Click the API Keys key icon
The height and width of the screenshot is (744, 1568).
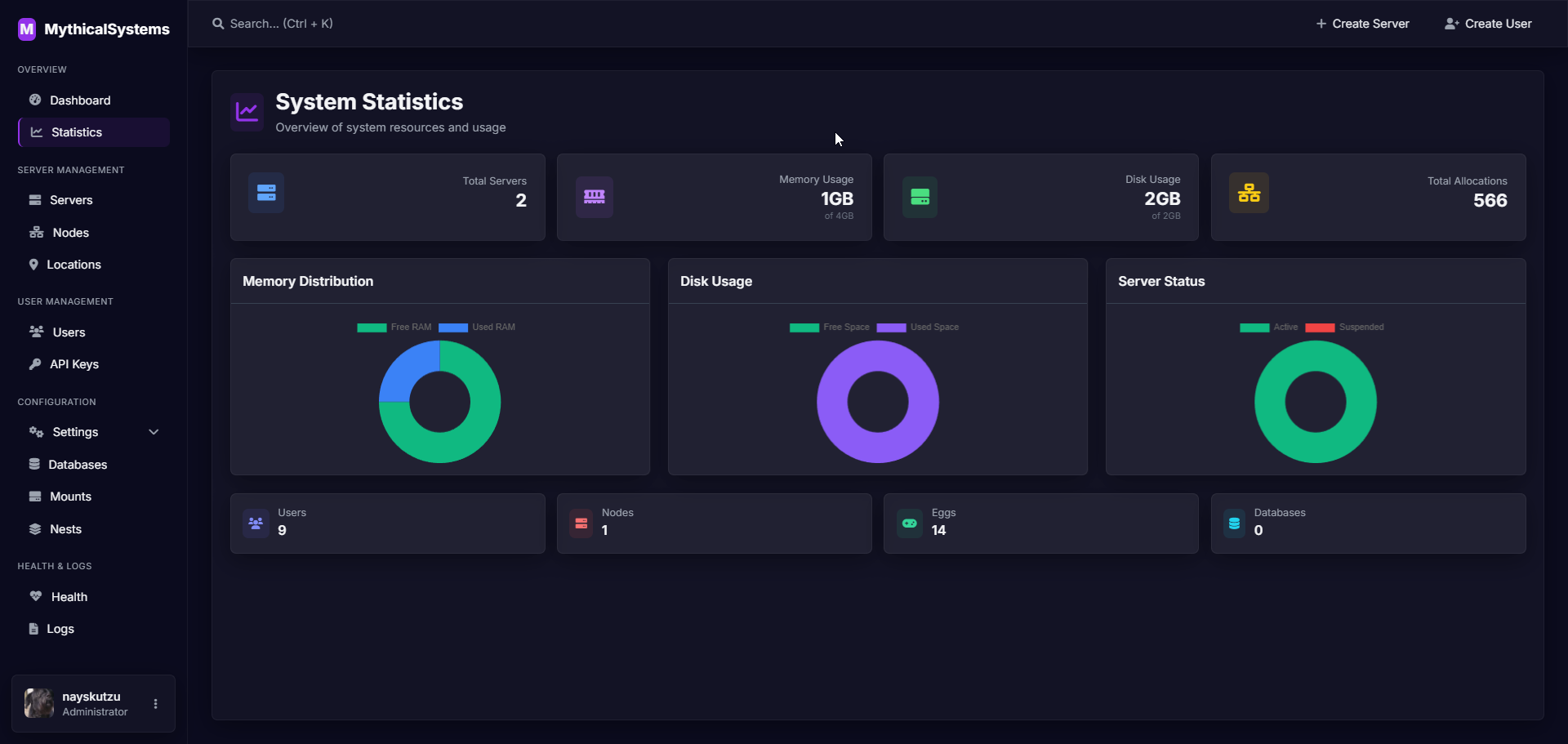coord(35,364)
